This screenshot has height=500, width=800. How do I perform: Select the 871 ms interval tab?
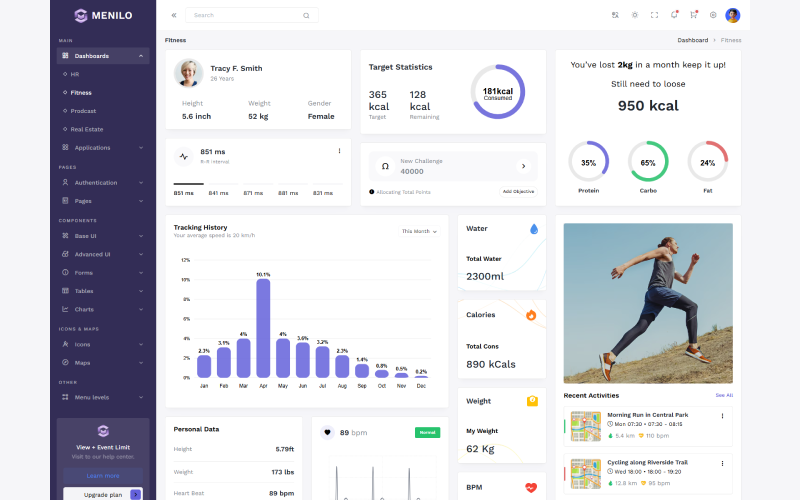253,193
